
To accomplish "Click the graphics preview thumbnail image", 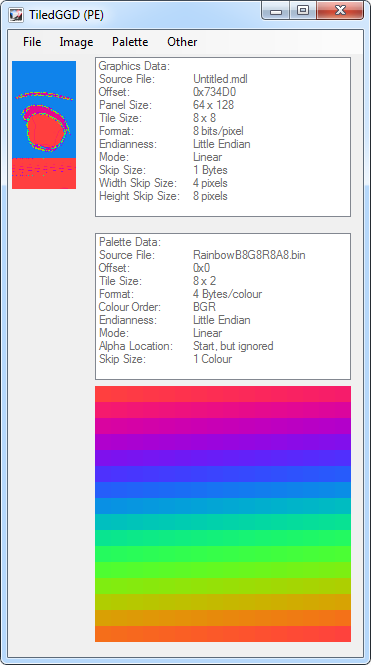I will click(x=44, y=125).
